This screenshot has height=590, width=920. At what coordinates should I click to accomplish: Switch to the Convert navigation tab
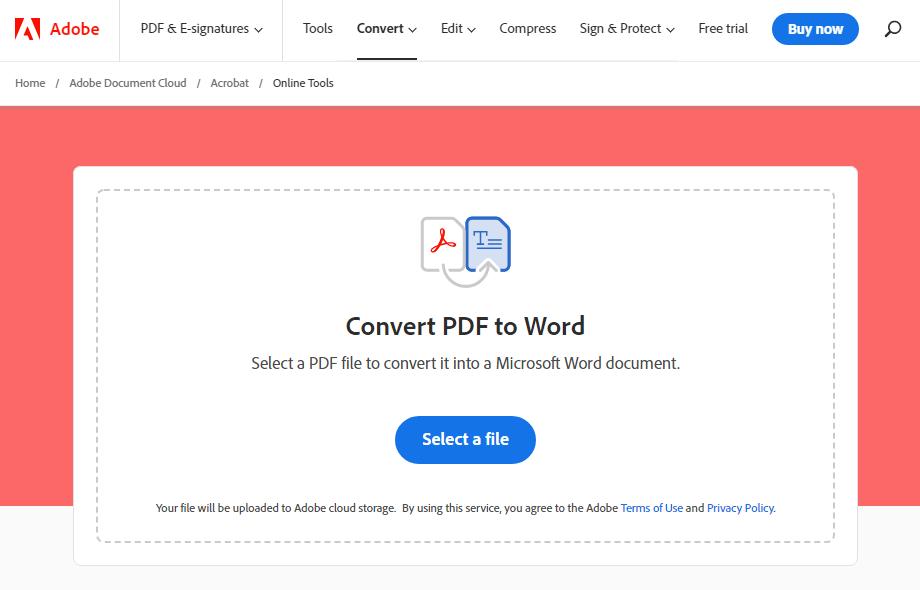(x=380, y=29)
